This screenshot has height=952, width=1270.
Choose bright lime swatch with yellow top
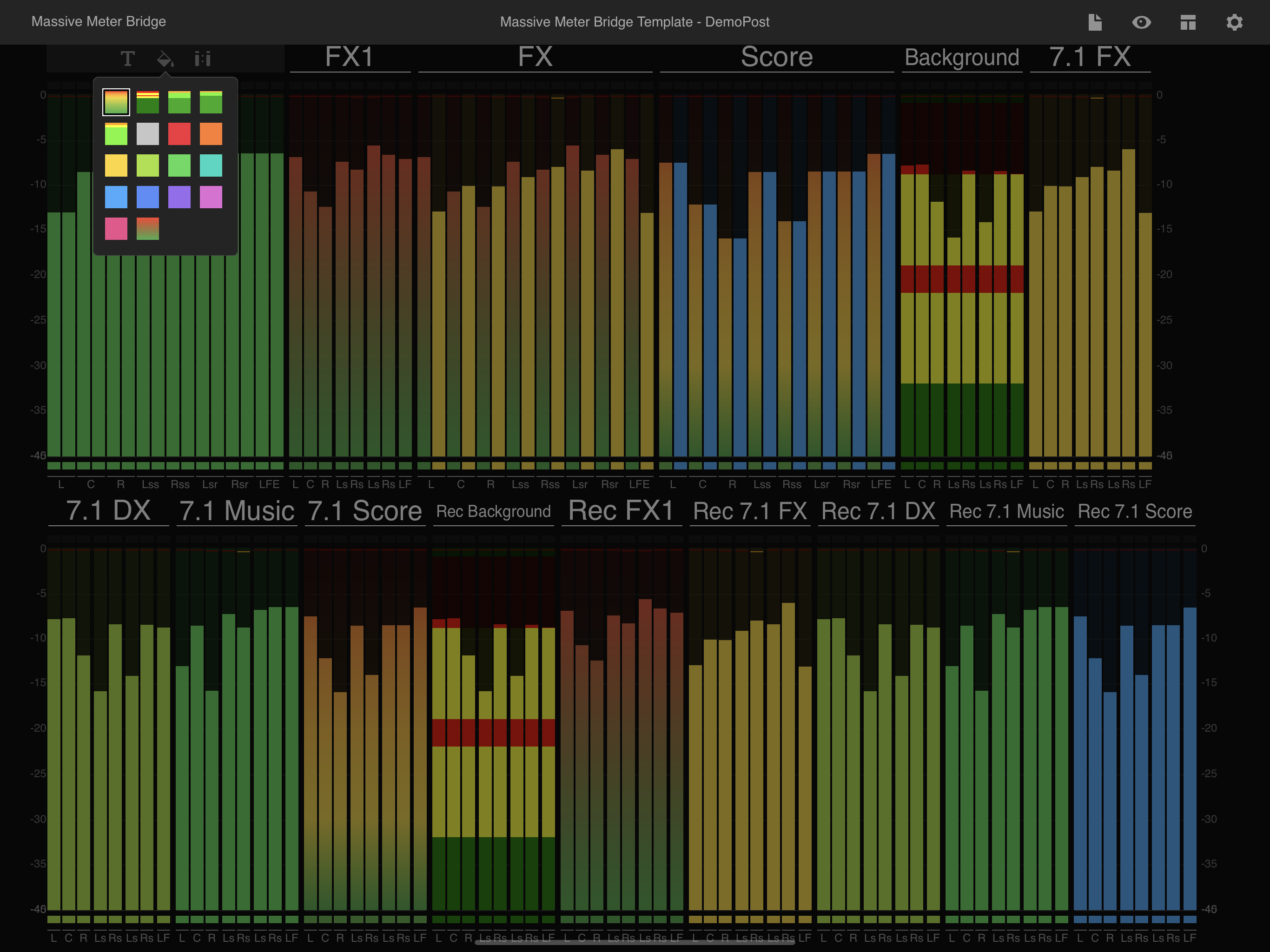pyautogui.click(x=116, y=134)
